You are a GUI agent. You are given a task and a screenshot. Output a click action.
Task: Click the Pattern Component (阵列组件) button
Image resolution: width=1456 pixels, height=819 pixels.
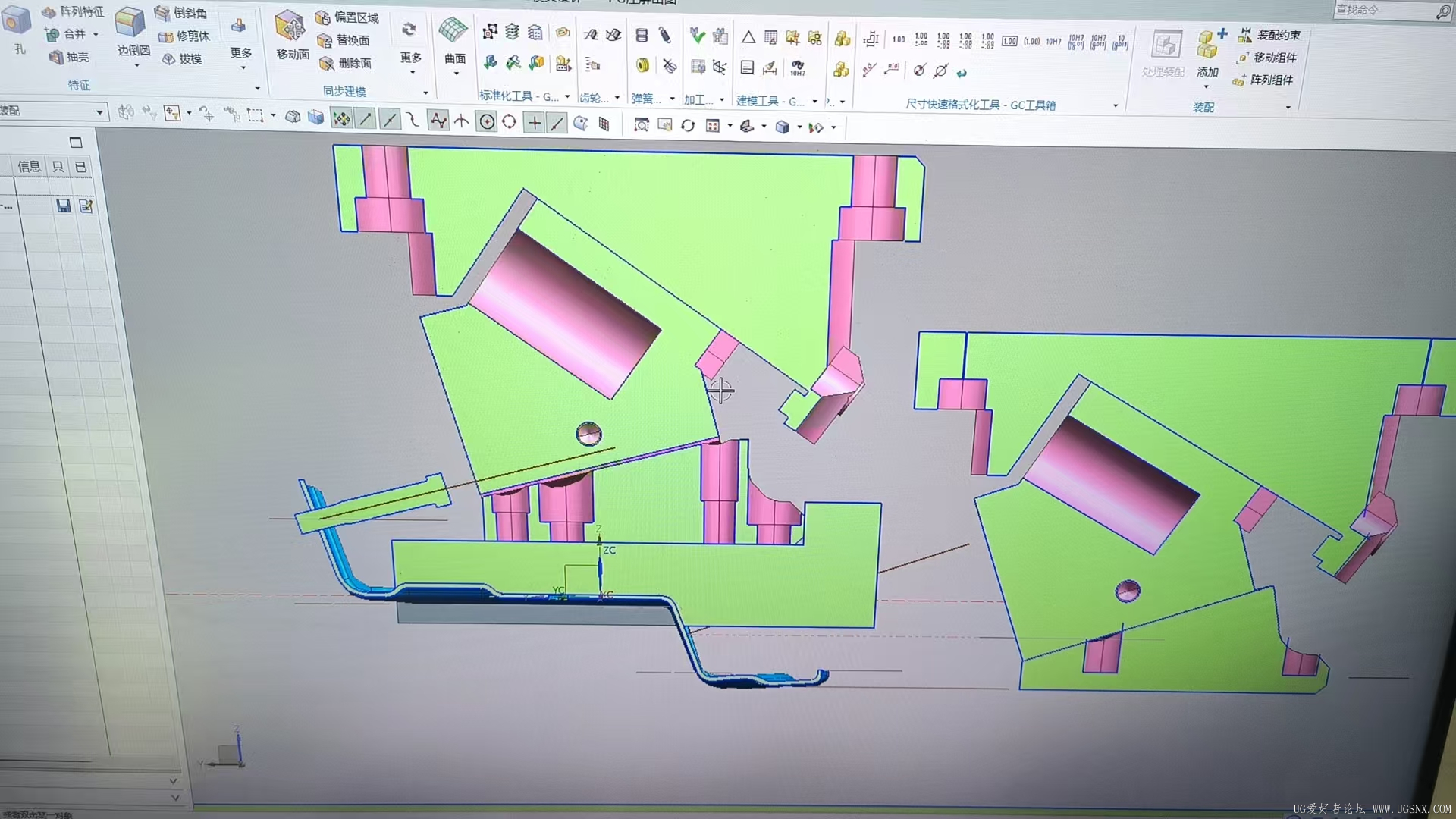(1263, 80)
